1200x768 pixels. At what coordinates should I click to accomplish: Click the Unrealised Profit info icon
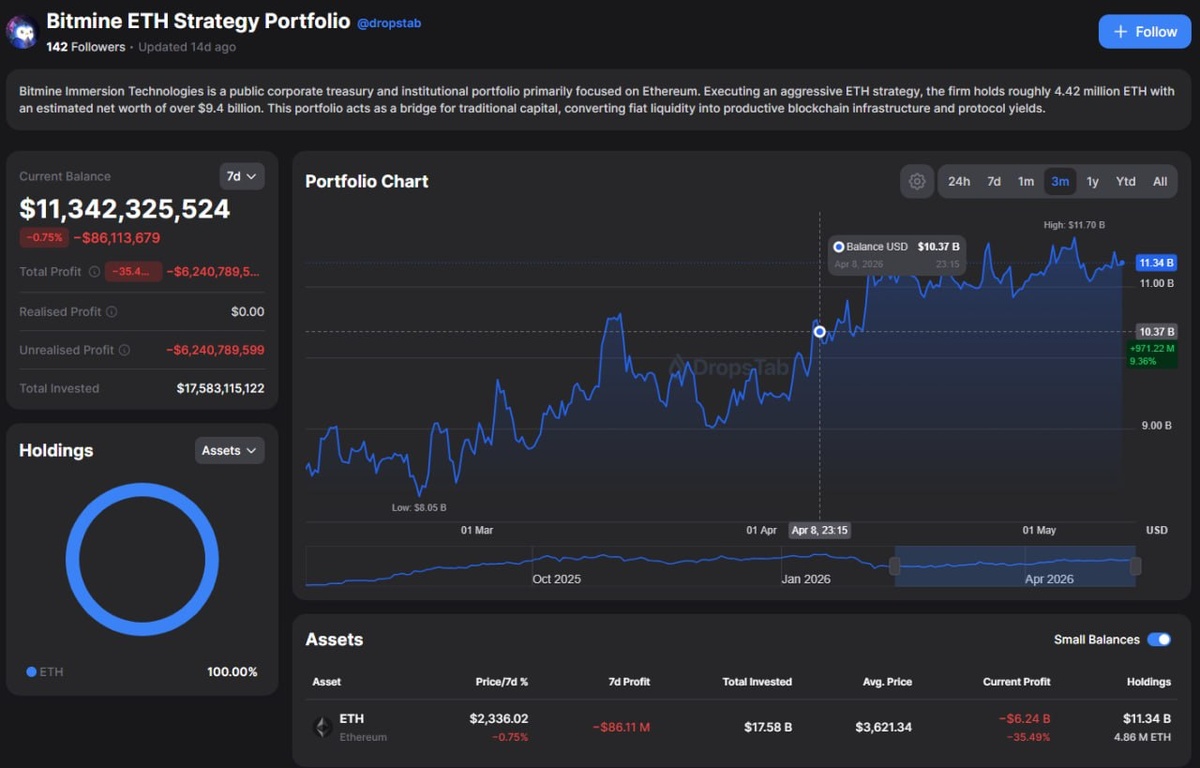(x=124, y=350)
